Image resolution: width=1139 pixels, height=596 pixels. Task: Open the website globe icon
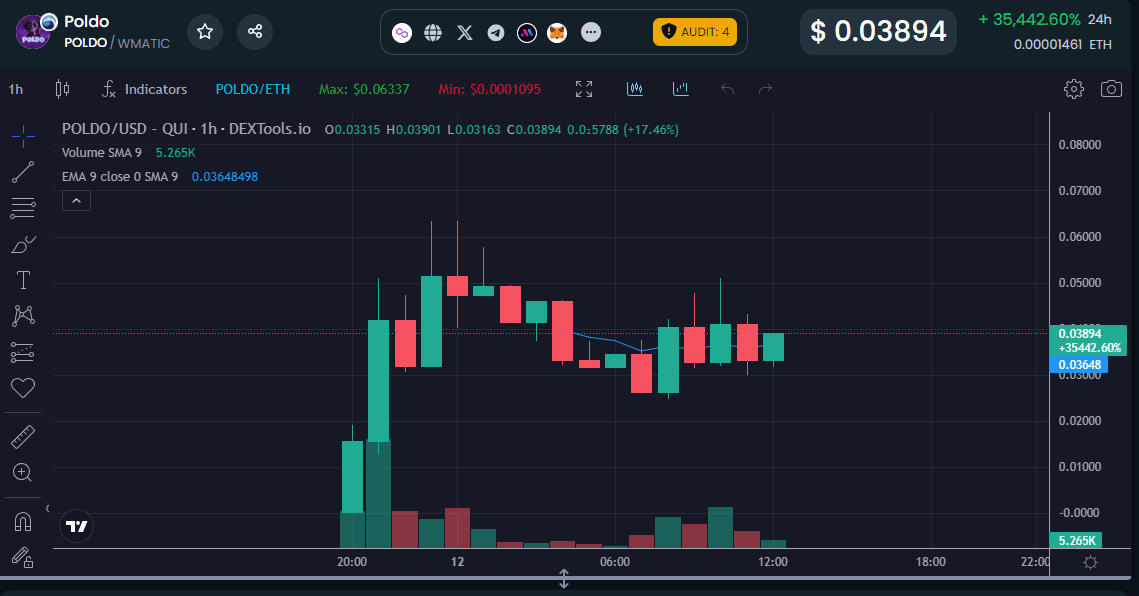[433, 33]
